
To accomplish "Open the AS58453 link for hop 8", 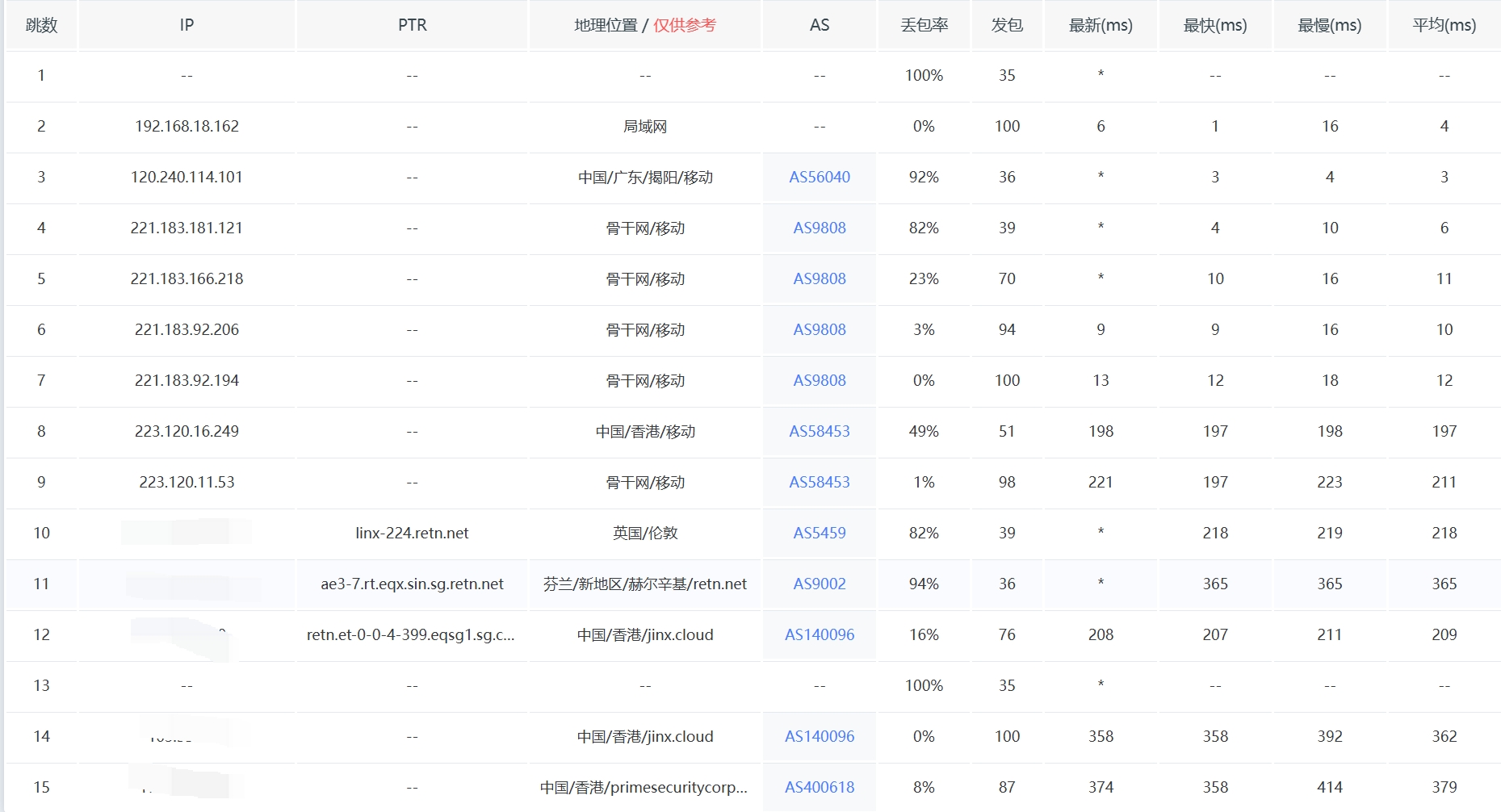I will click(819, 431).
